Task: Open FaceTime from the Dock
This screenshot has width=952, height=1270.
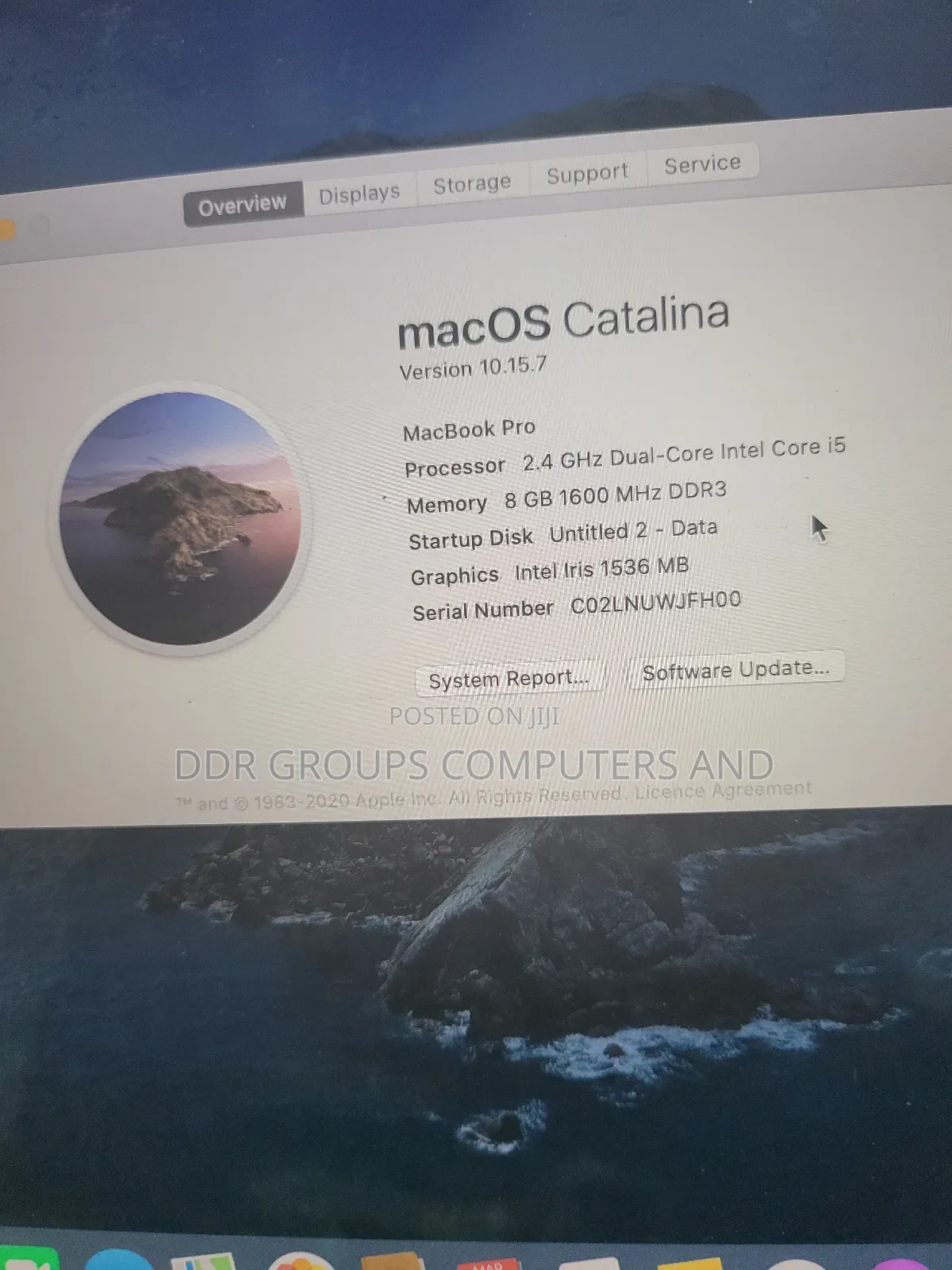Action: (x=29, y=1258)
